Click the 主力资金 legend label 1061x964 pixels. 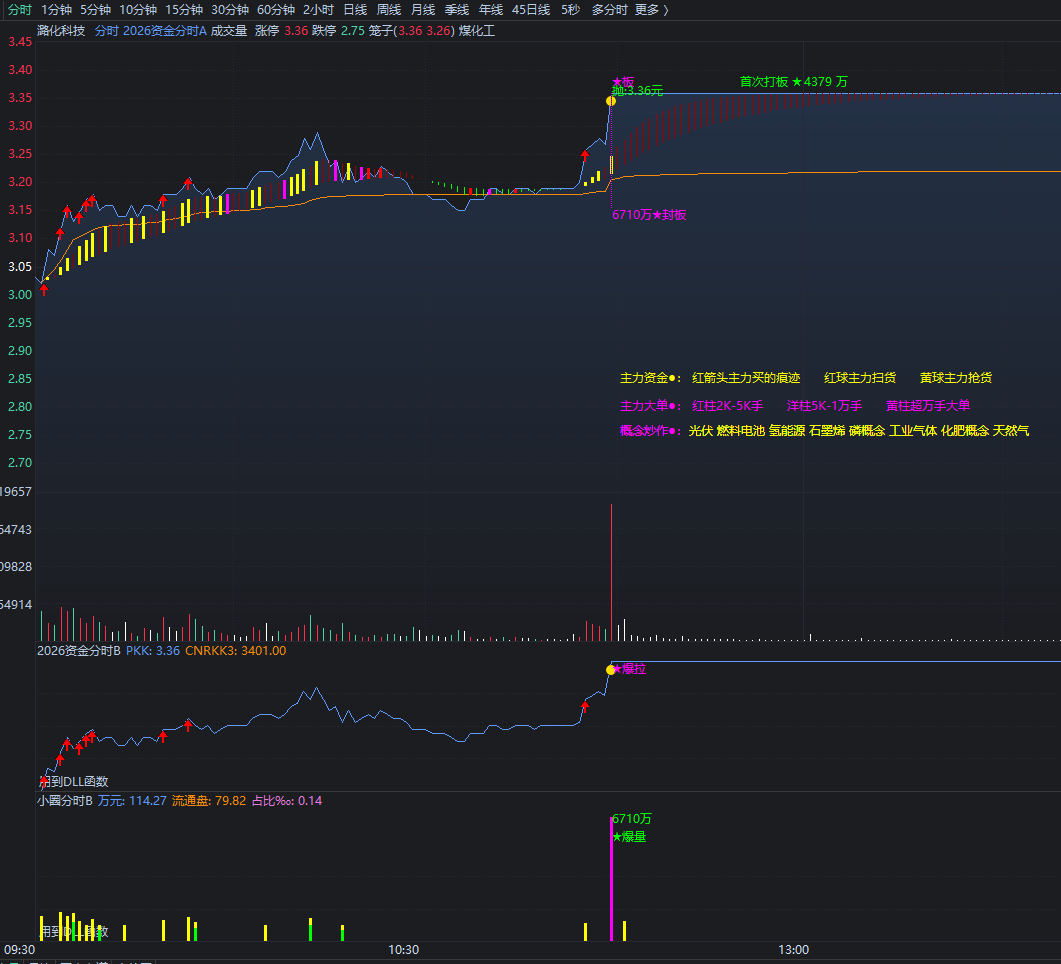tap(650, 377)
